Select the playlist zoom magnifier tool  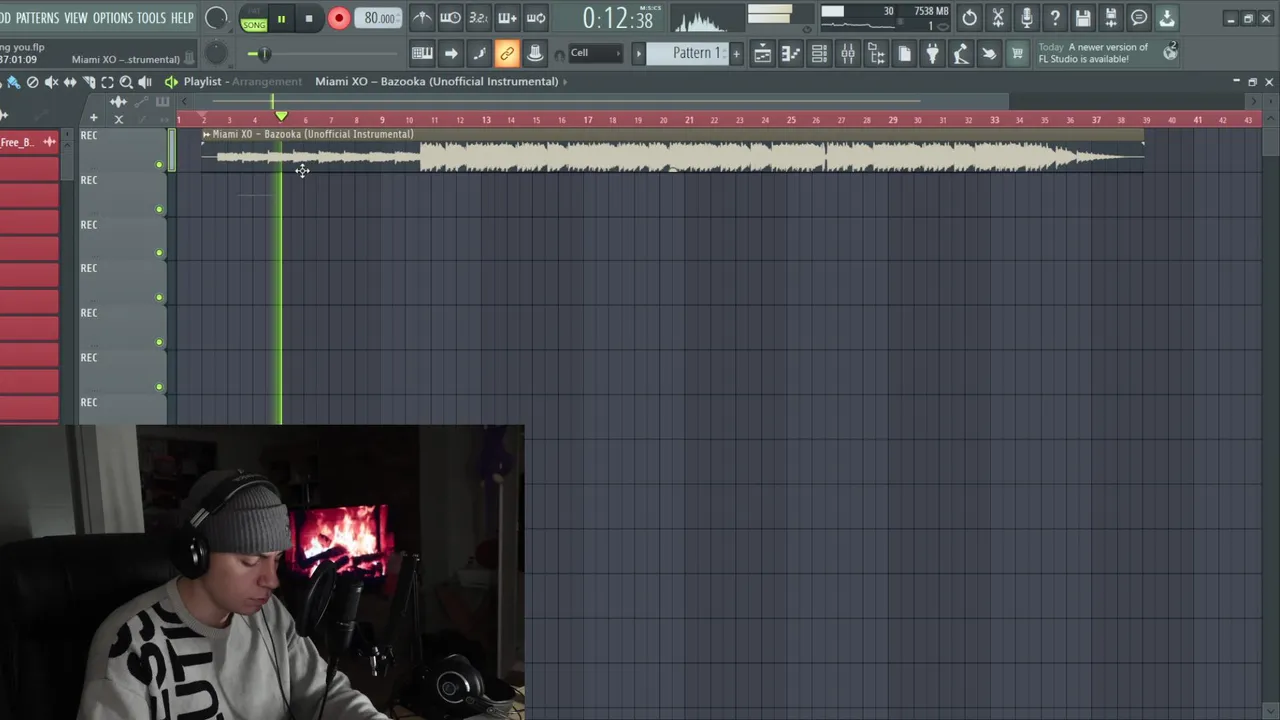(126, 82)
